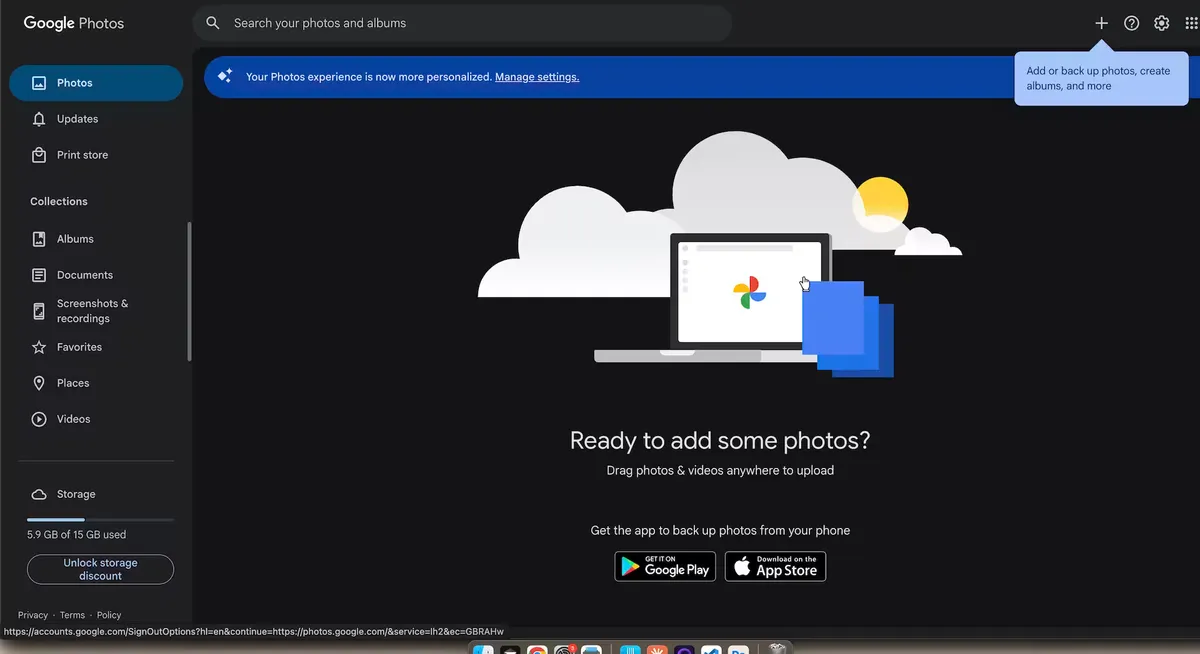
Task: Click the Places map pin icon
Action: point(39,383)
